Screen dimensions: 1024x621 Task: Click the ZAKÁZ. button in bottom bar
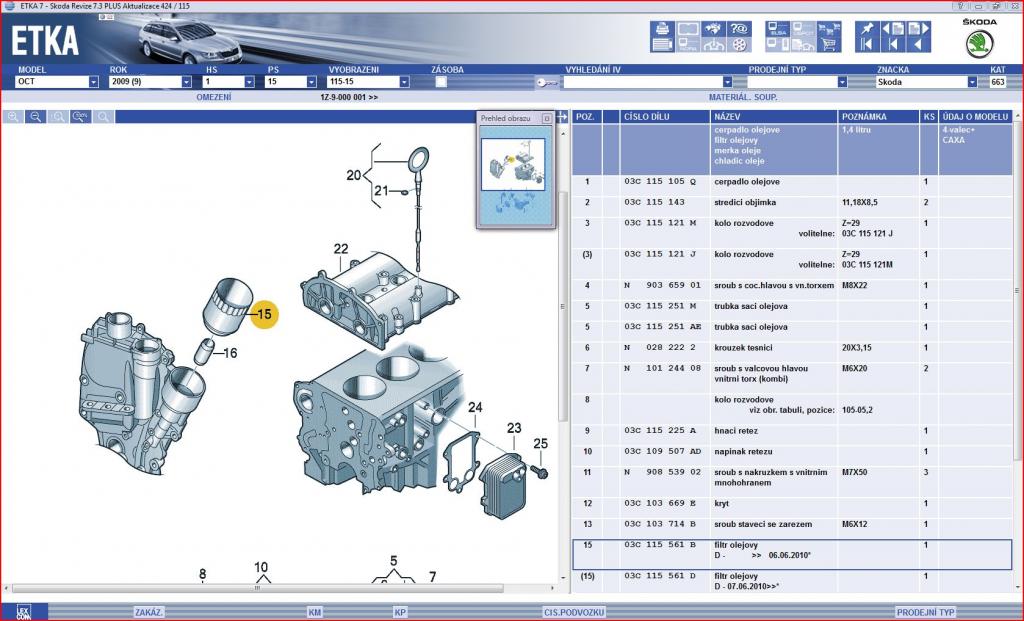point(149,613)
